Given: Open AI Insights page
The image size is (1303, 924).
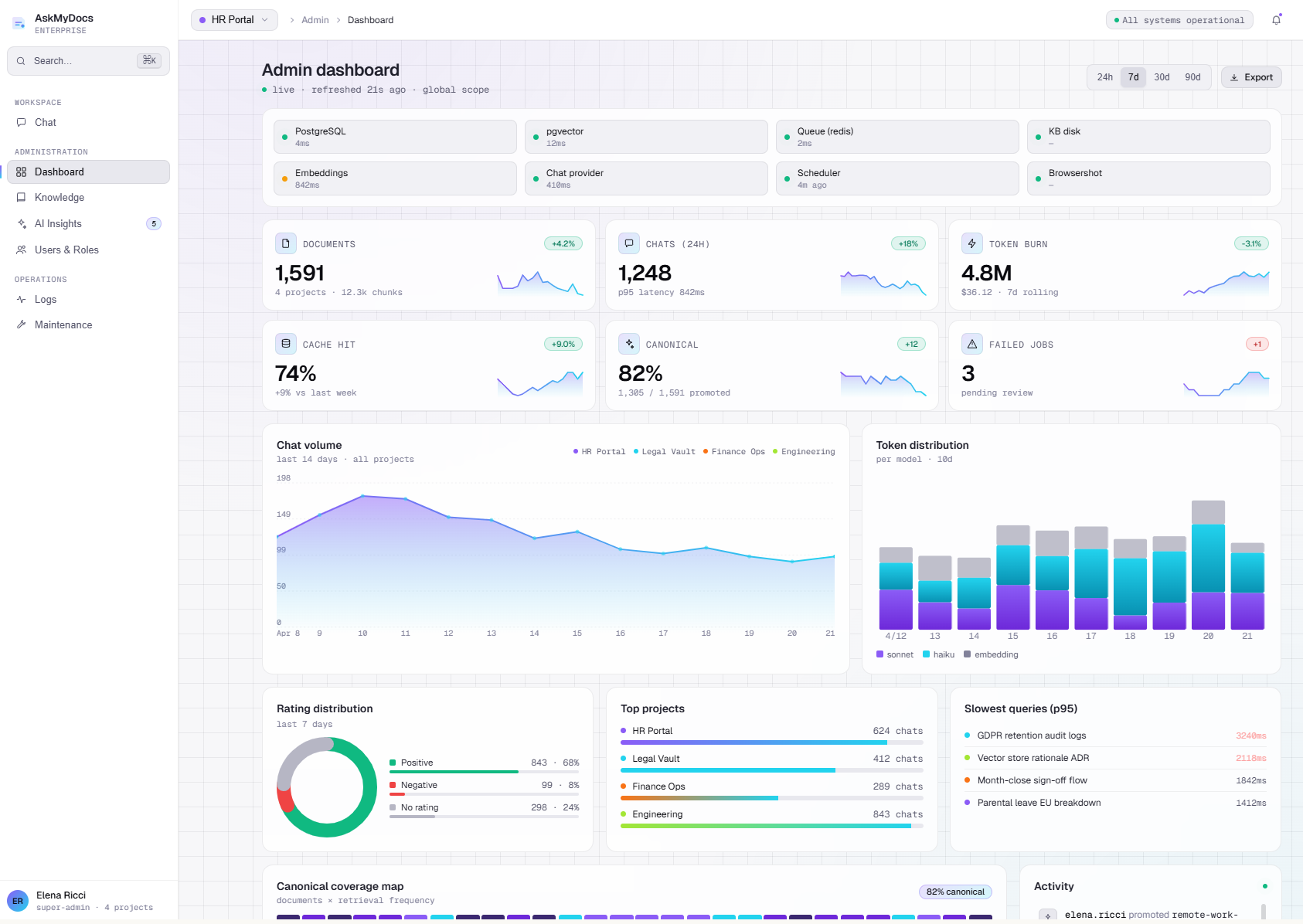Looking at the screenshot, I should coord(88,223).
